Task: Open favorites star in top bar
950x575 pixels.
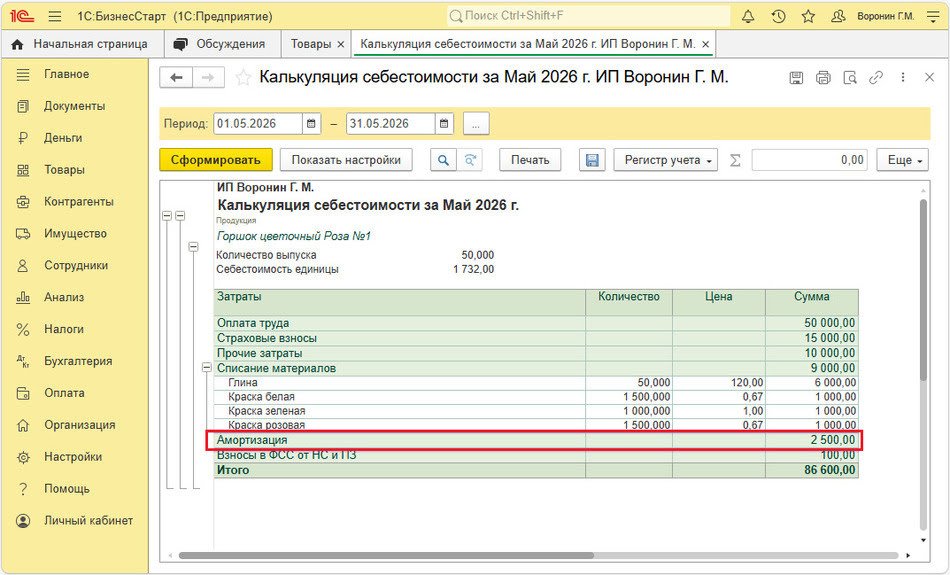Action: tap(808, 16)
